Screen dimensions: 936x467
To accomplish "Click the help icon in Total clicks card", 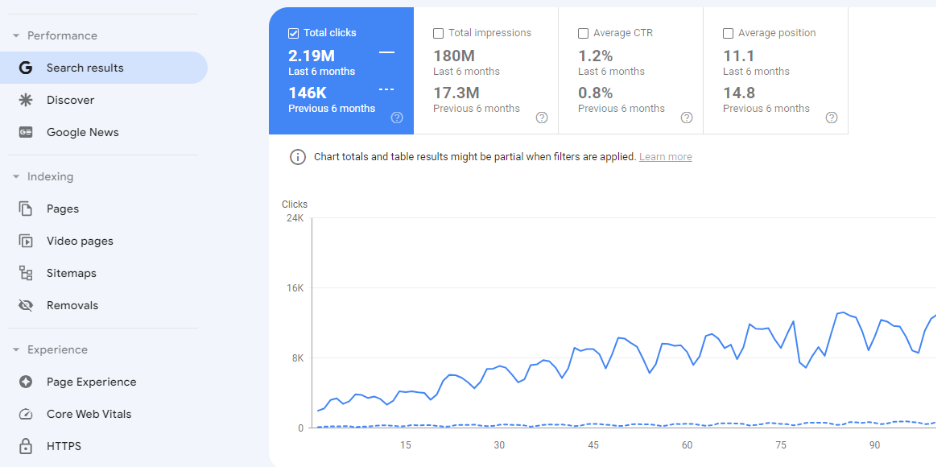I will click(x=397, y=117).
